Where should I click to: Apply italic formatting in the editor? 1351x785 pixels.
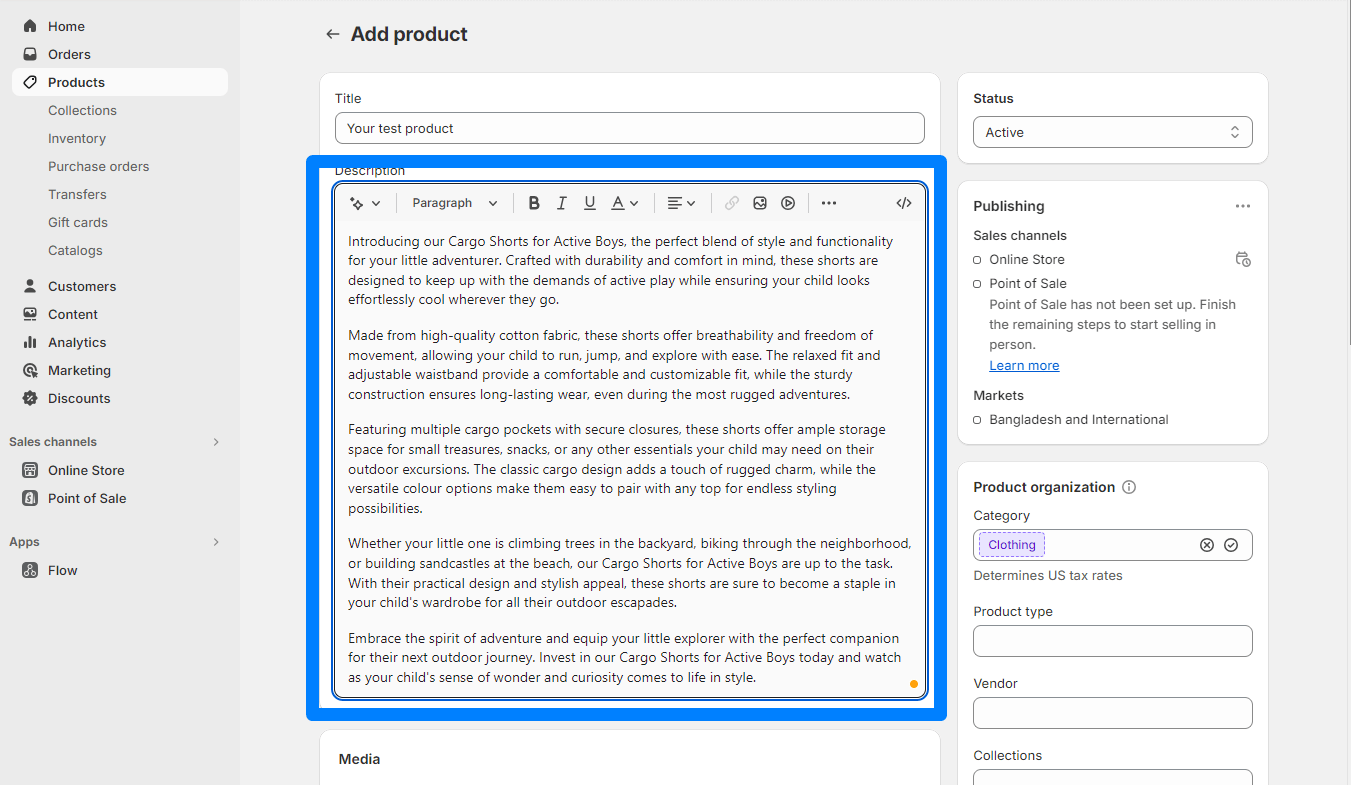562,203
